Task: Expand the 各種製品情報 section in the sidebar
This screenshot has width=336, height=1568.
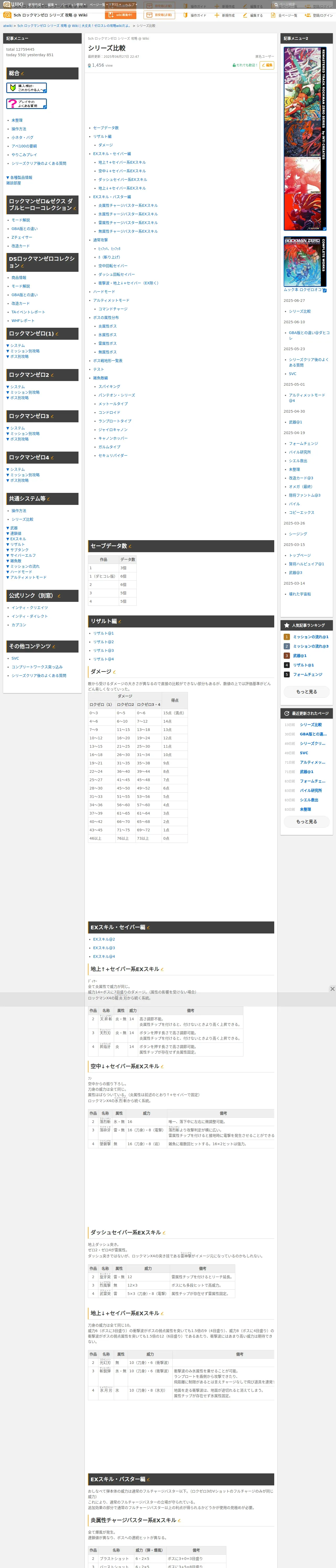Action: tap(20, 178)
